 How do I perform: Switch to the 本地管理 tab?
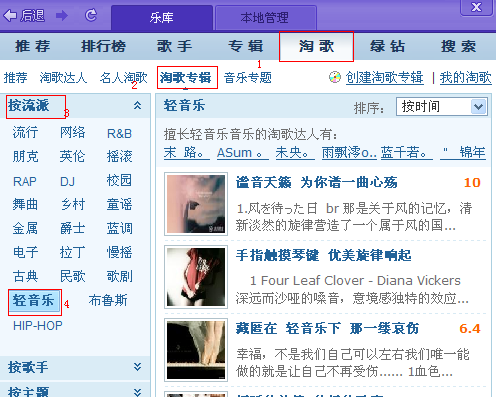[266, 18]
